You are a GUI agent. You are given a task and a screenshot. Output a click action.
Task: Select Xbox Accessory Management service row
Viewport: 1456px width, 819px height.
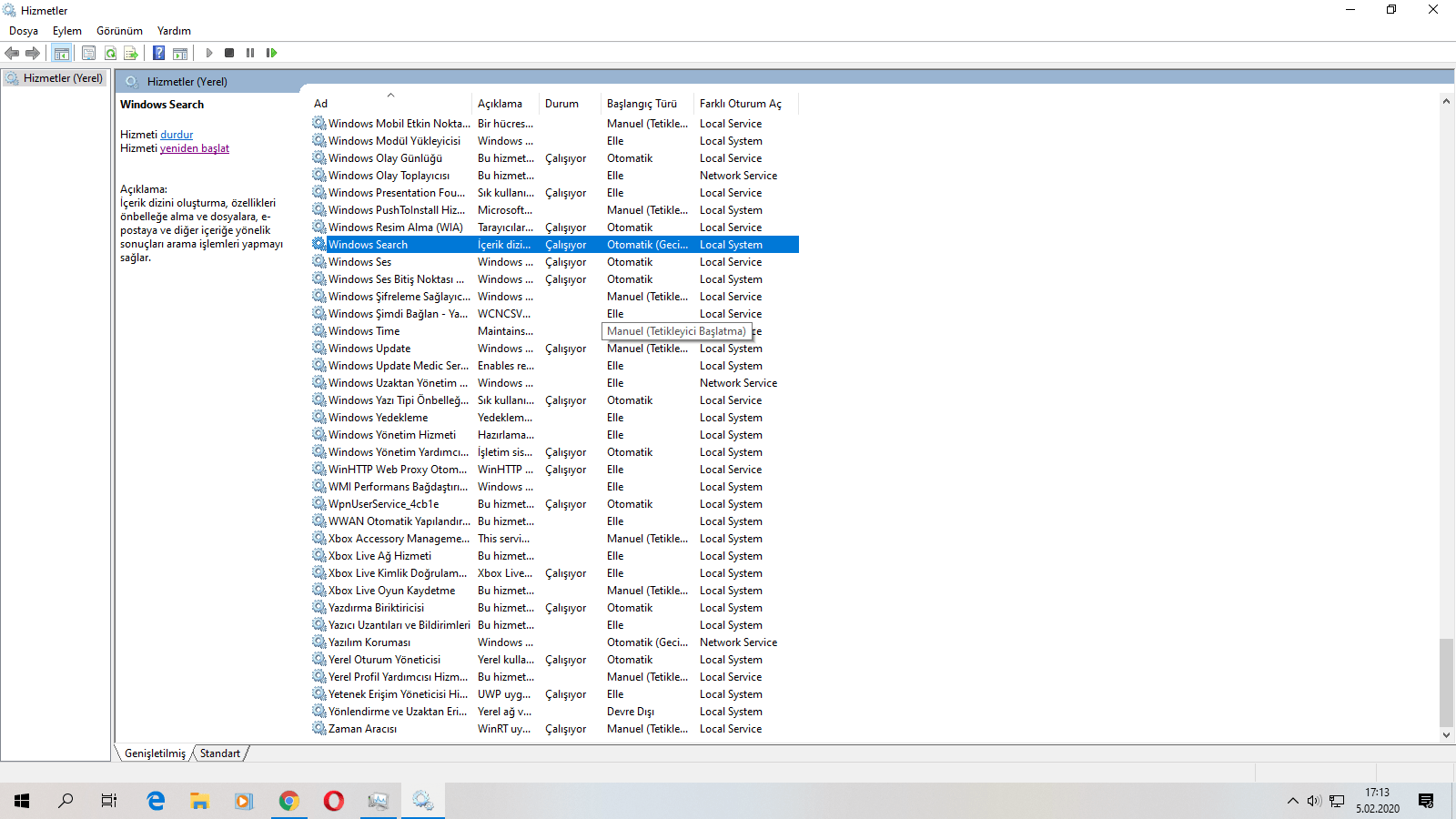click(555, 539)
